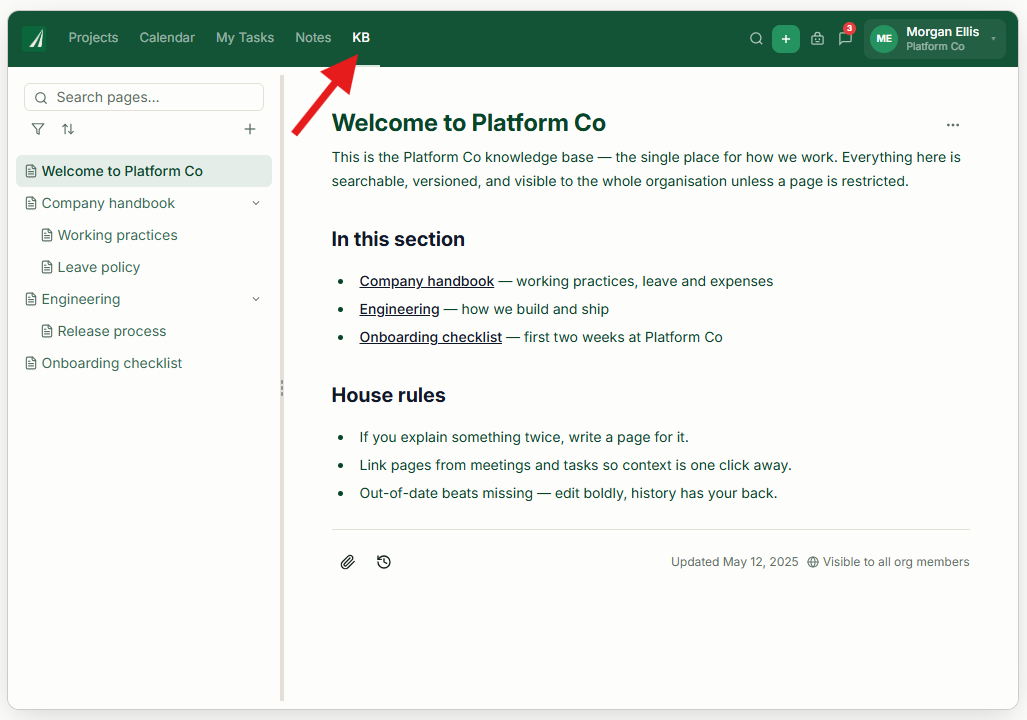Click the globe visibility icon
This screenshot has height=720, width=1027.
[813, 562]
